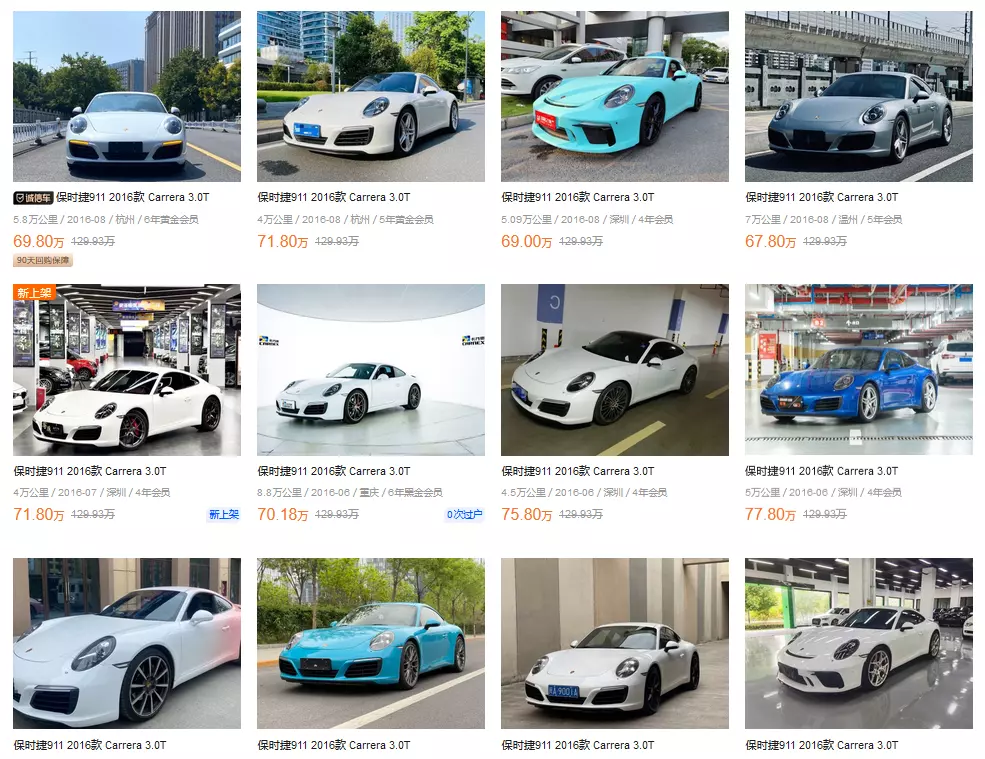
Task: Click the bottom-right listing title under white showroom Porsche
Action: pos(822,745)
